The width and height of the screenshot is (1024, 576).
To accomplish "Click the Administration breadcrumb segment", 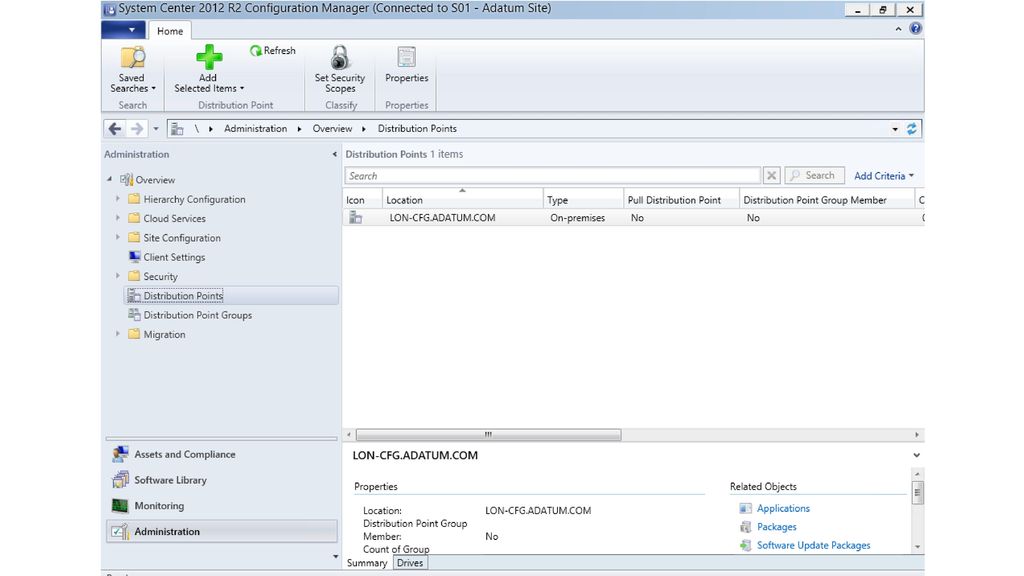I will [x=255, y=129].
